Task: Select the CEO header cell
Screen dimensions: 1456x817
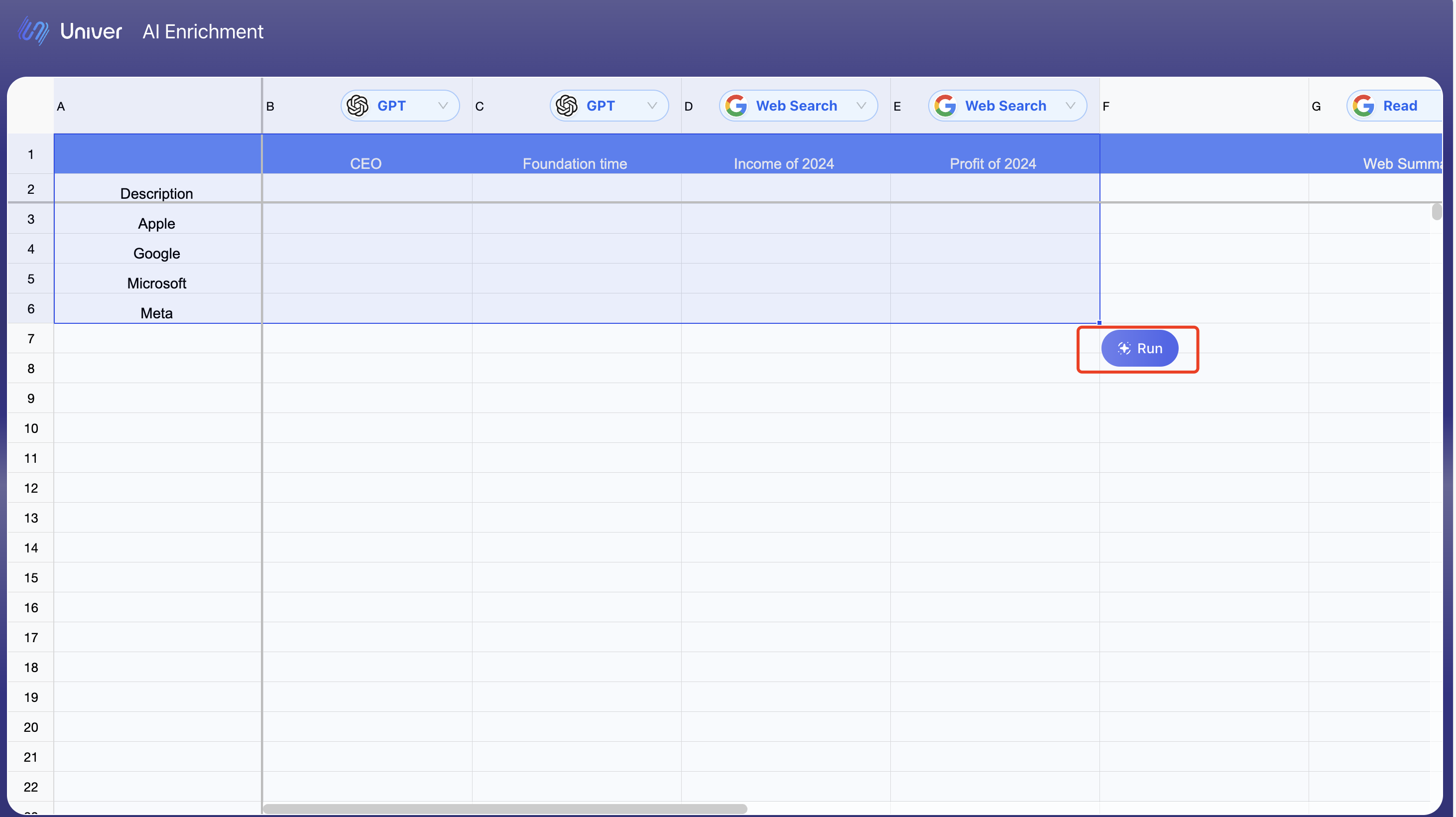Action: [x=366, y=154]
